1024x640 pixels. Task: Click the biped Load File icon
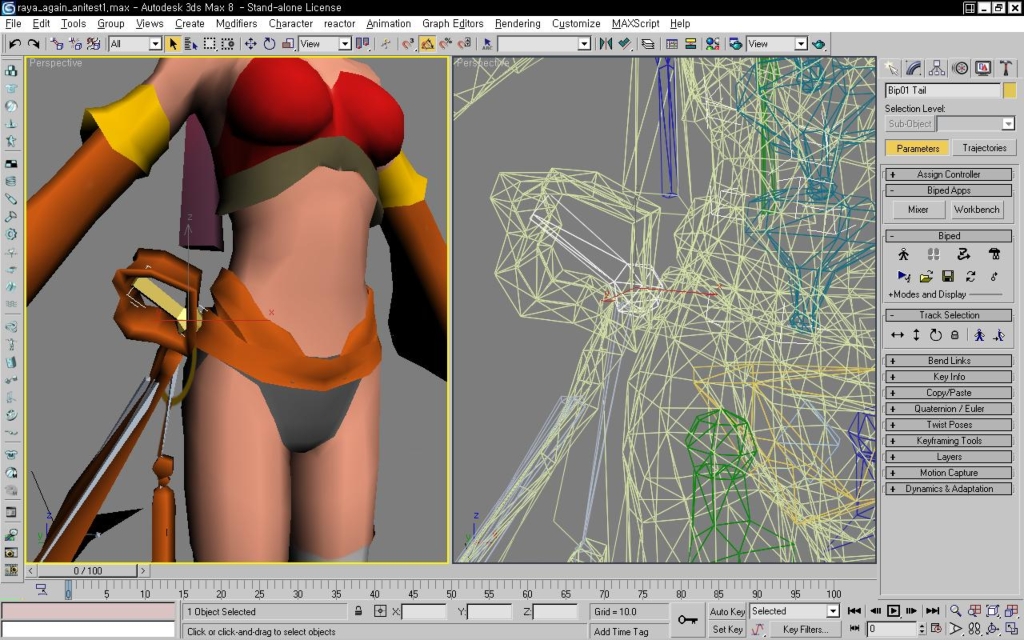tap(926, 277)
